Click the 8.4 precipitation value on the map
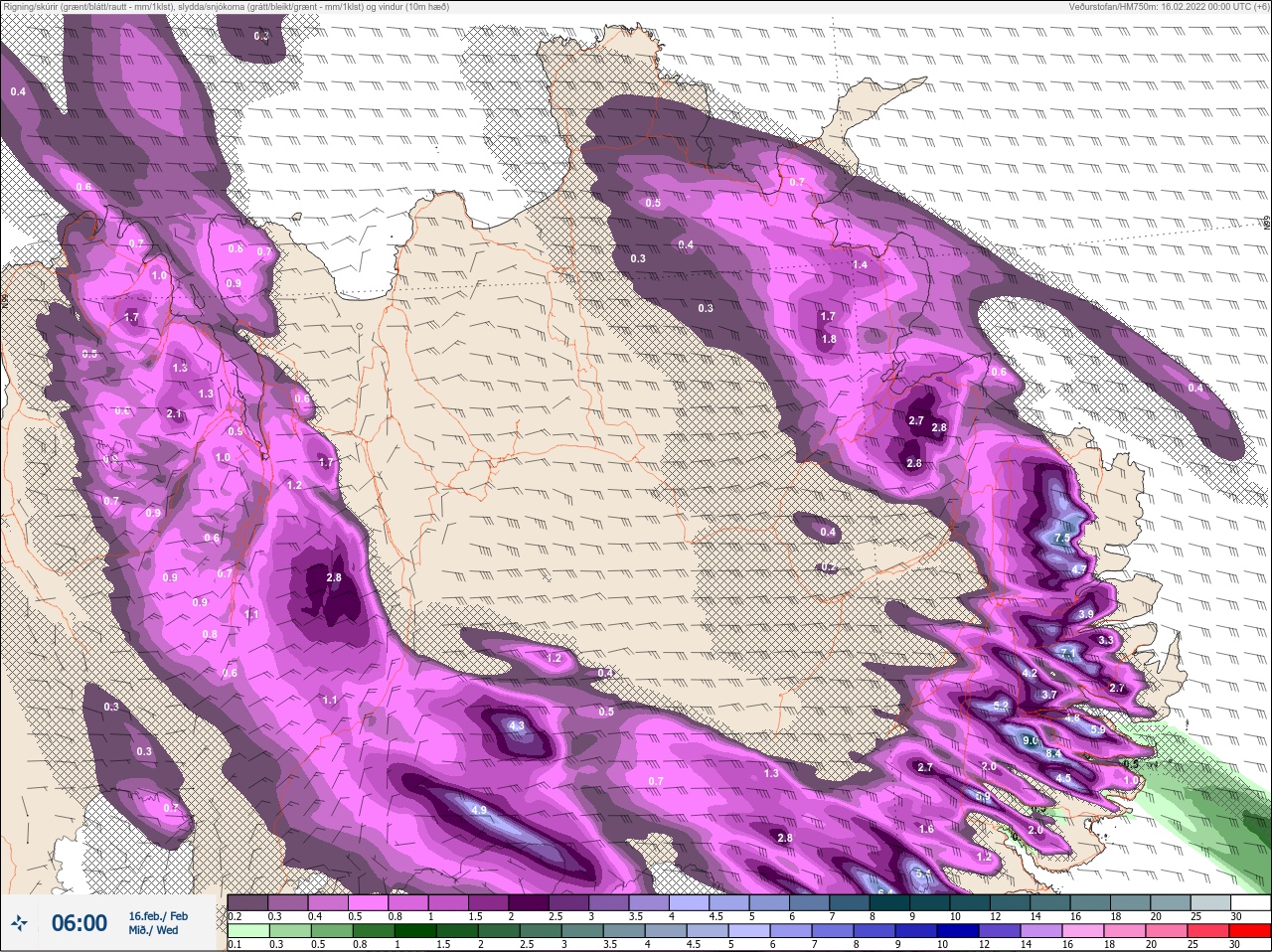This screenshot has height=952, width=1272. [x=1053, y=754]
